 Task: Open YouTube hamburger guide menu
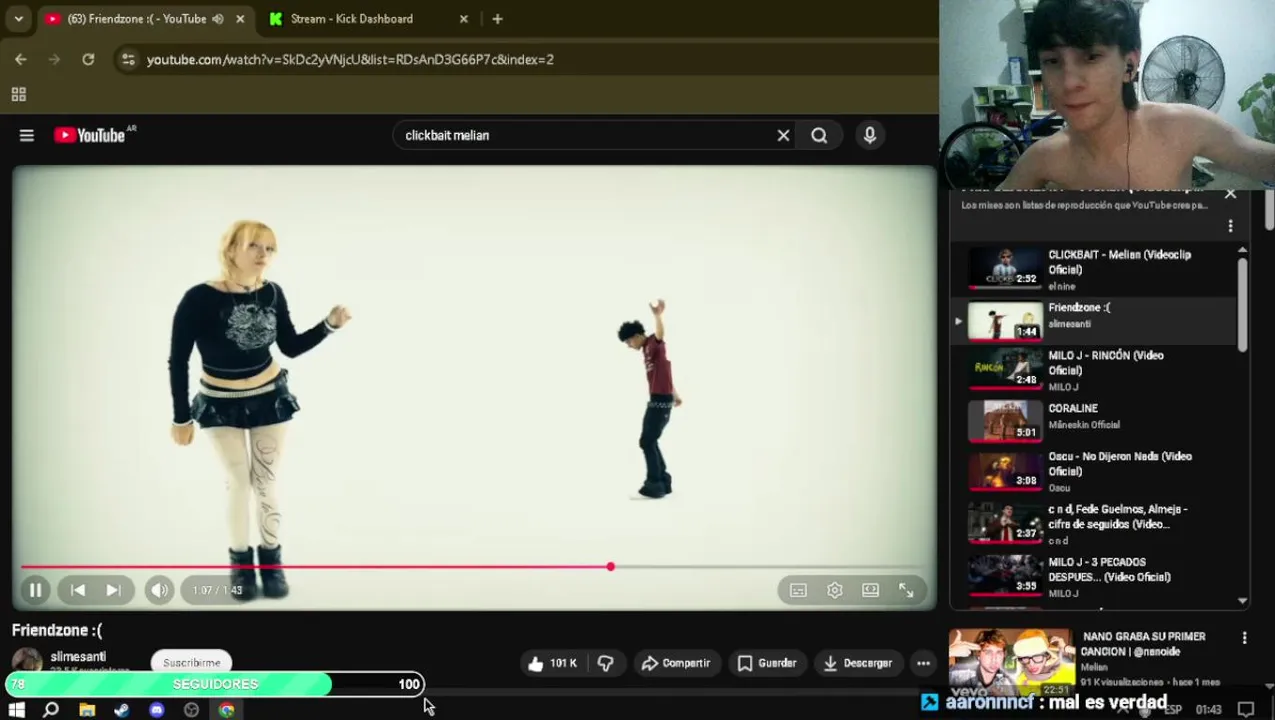[27, 135]
